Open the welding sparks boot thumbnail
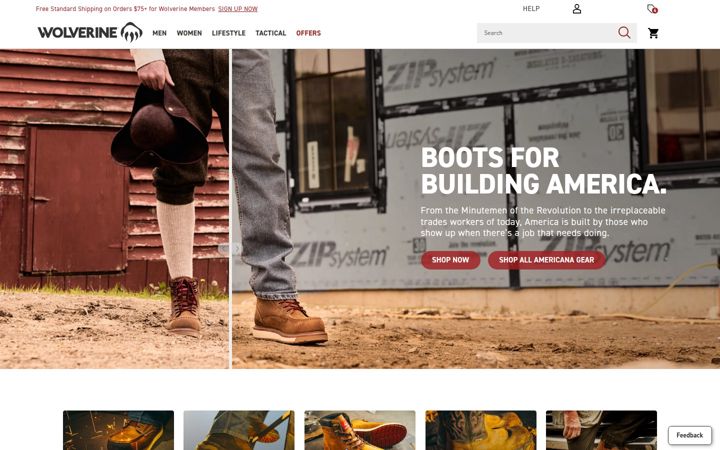The height and width of the screenshot is (450, 720). coord(118,430)
